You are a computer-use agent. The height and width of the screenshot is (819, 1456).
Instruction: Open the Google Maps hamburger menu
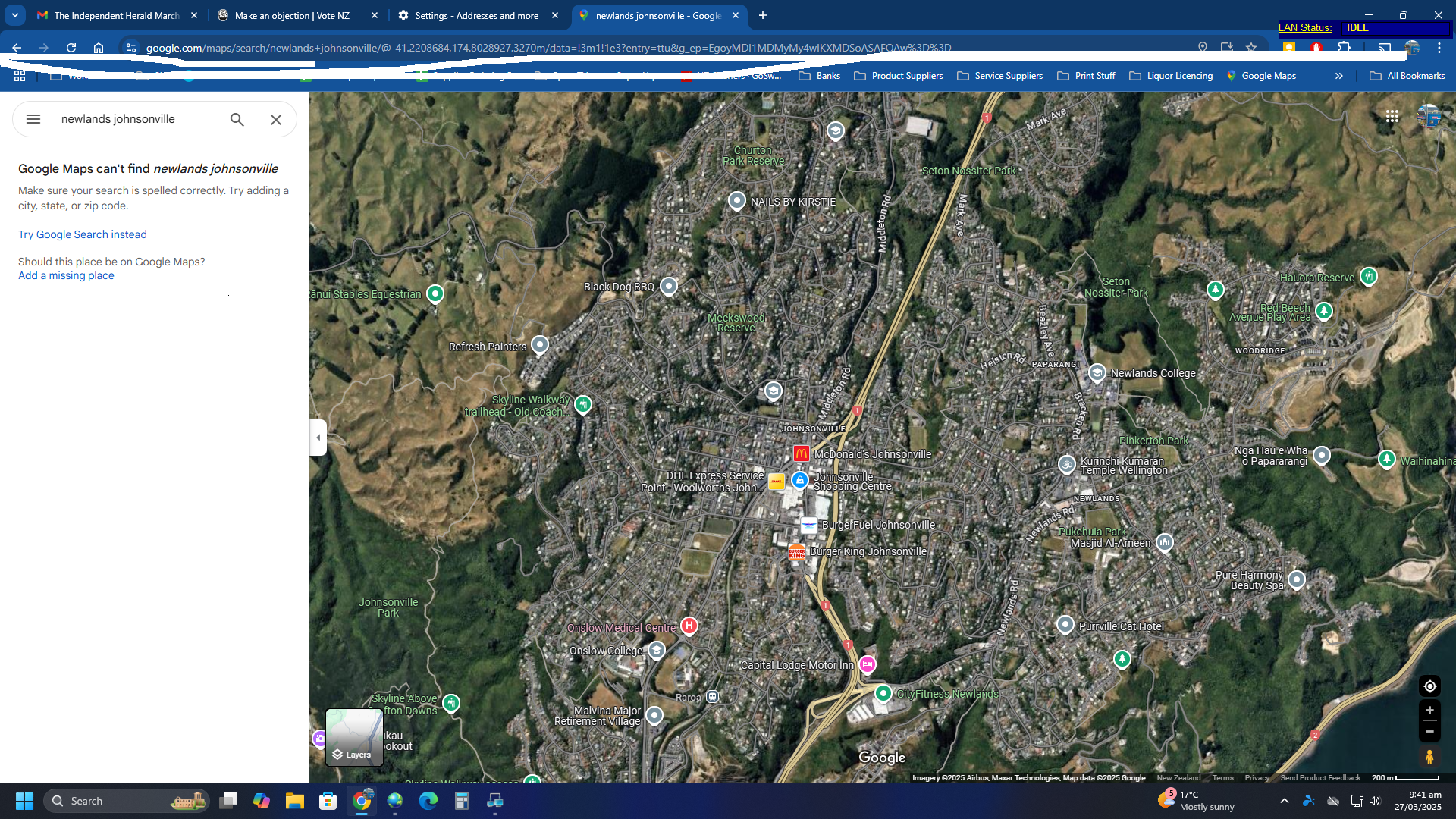pyautogui.click(x=33, y=119)
